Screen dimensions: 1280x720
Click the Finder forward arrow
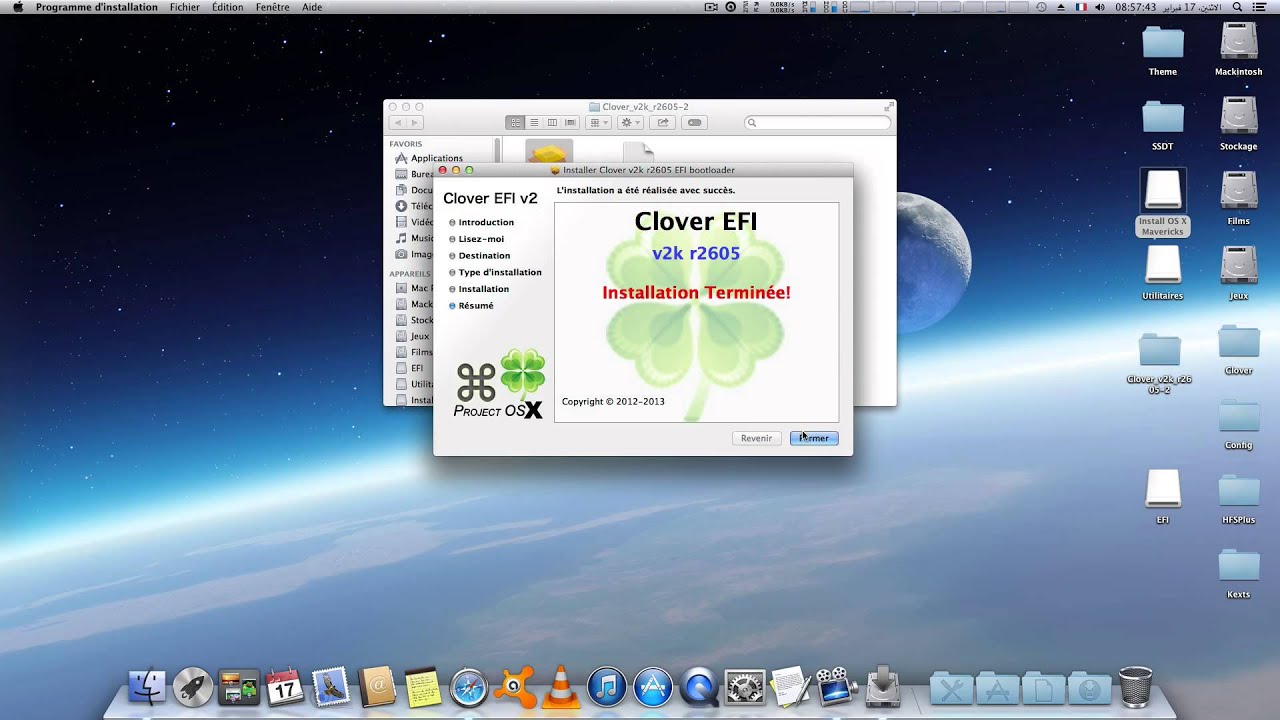[x=415, y=122]
